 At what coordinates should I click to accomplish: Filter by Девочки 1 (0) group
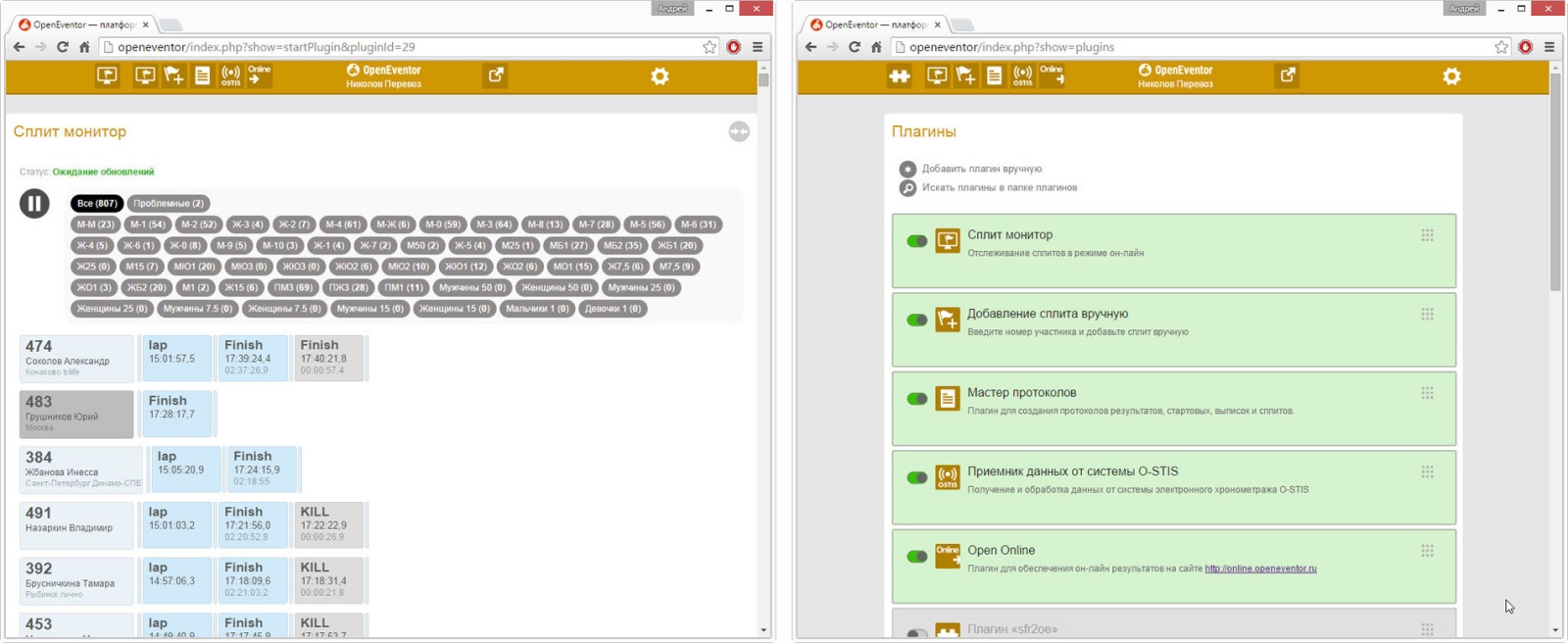click(x=612, y=308)
